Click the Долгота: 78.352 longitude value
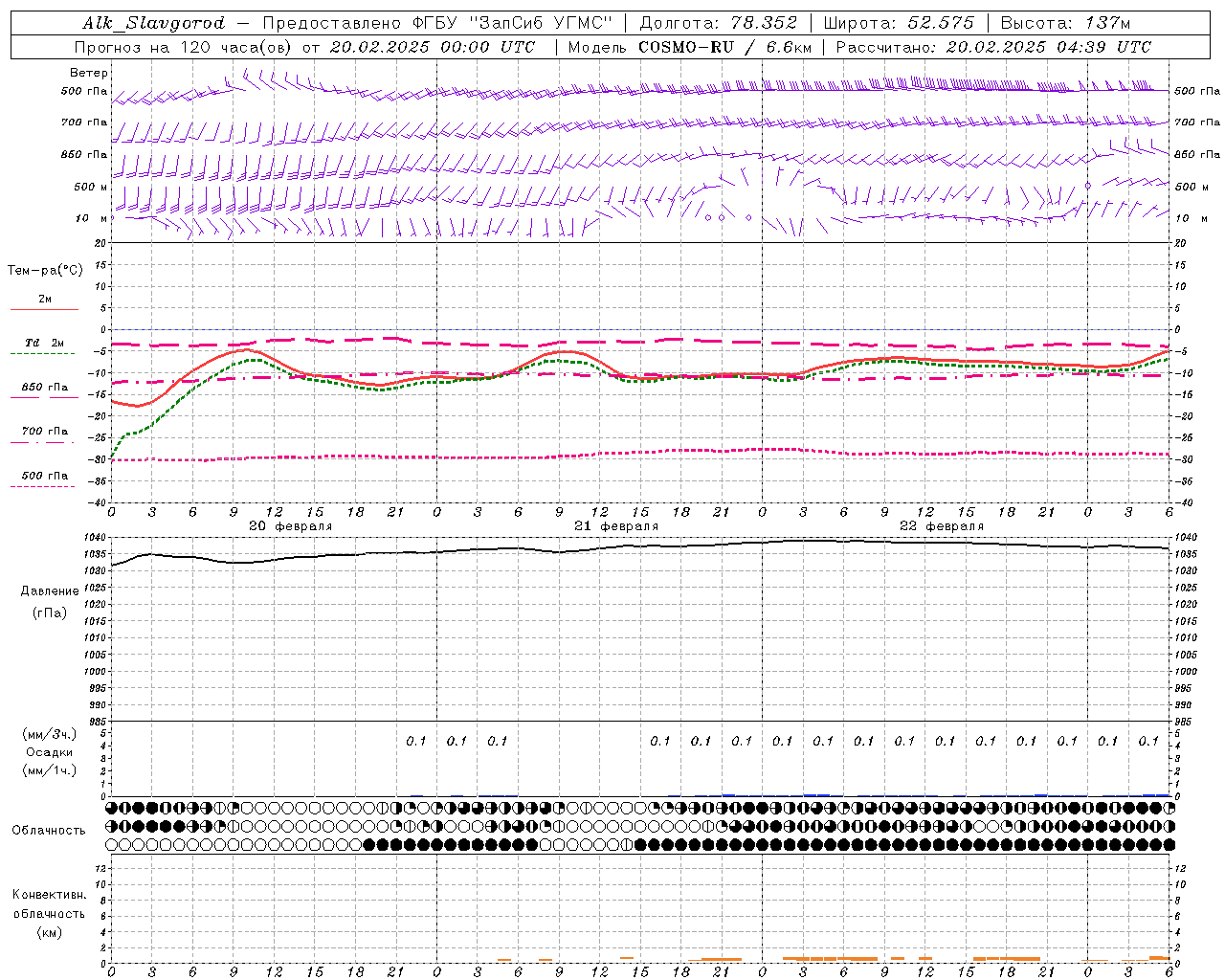 (x=718, y=24)
